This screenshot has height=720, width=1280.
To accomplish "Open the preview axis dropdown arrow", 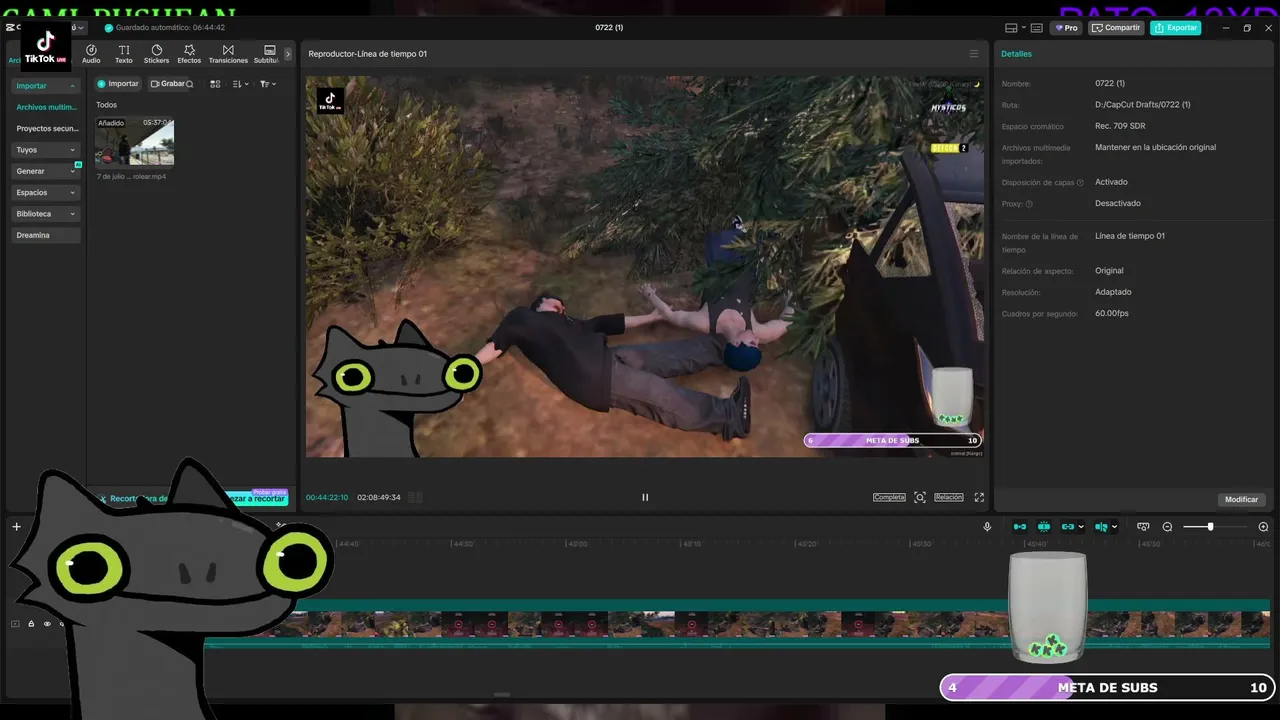I will click(1115, 527).
